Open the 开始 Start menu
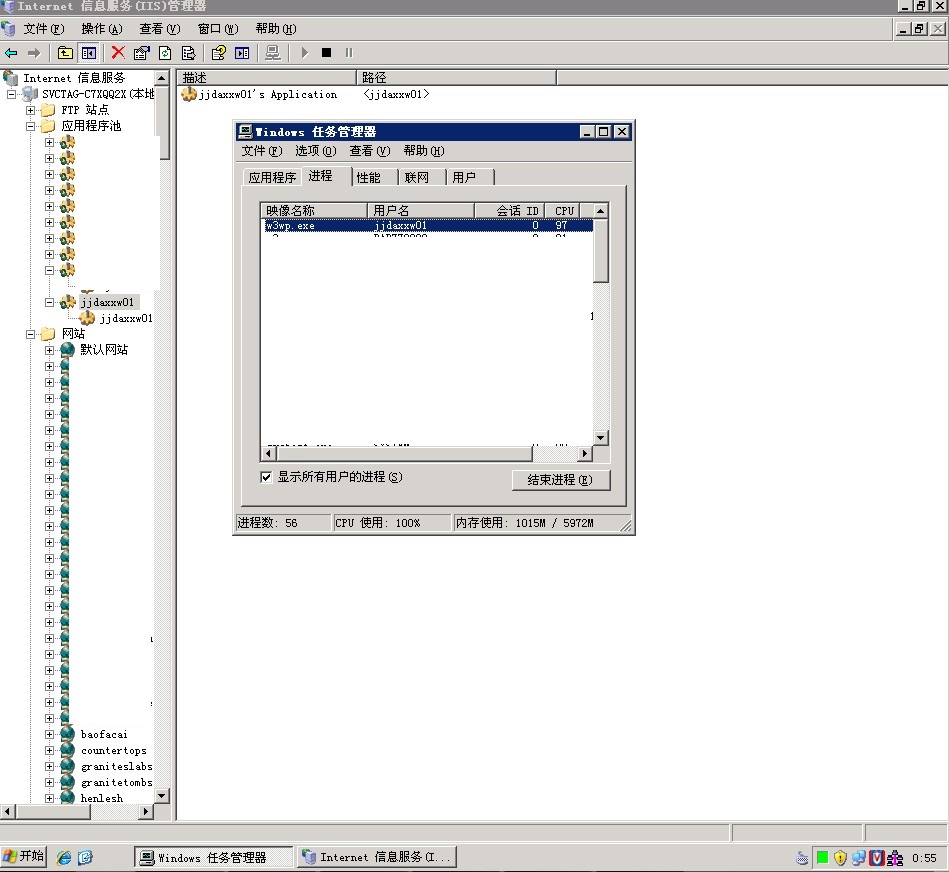 [x=24, y=856]
